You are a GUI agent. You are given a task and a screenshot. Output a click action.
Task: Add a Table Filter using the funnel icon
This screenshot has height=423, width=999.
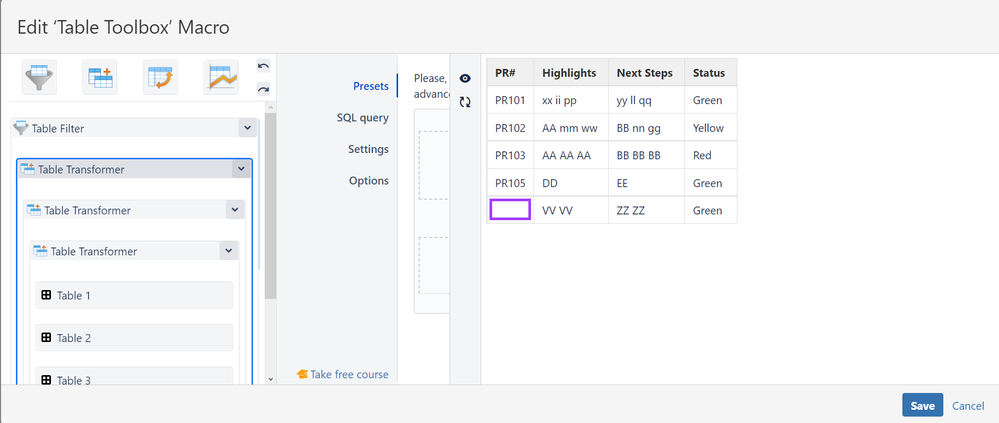(40, 77)
